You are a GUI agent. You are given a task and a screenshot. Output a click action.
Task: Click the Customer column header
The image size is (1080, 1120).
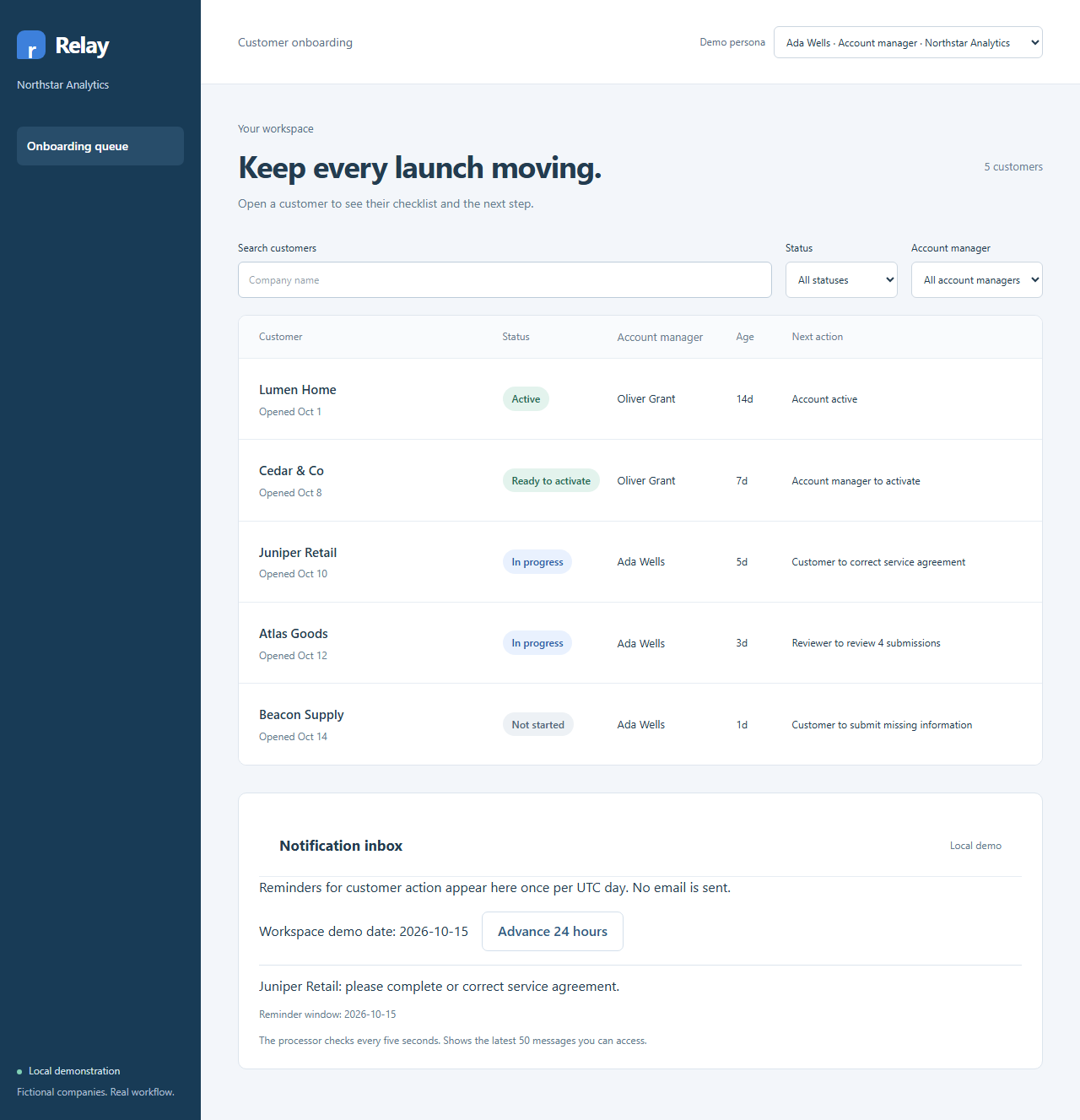pos(280,337)
